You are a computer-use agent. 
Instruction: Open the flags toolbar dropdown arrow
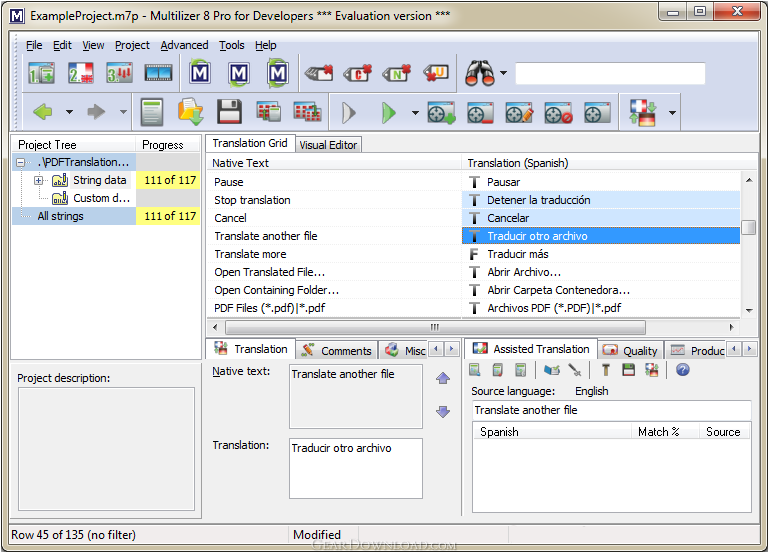pos(672,113)
